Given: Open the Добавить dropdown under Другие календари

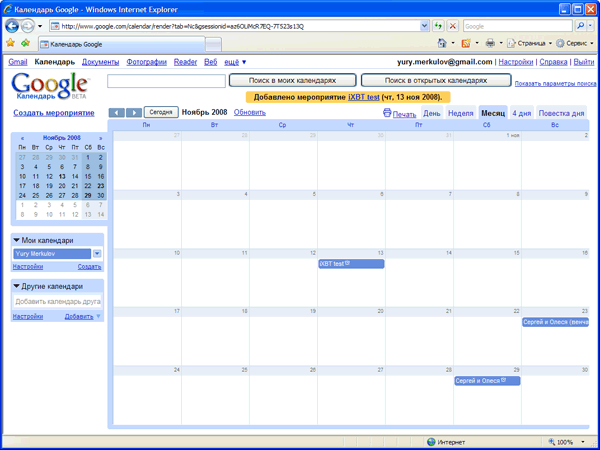Looking at the screenshot, I should tap(82, 316).
